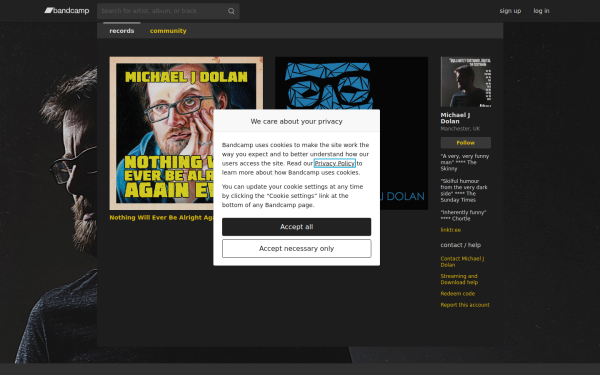The height and width of the screenshot is (375, 600).
Task: Click the Redeem code link
Action: pos(458,294)
